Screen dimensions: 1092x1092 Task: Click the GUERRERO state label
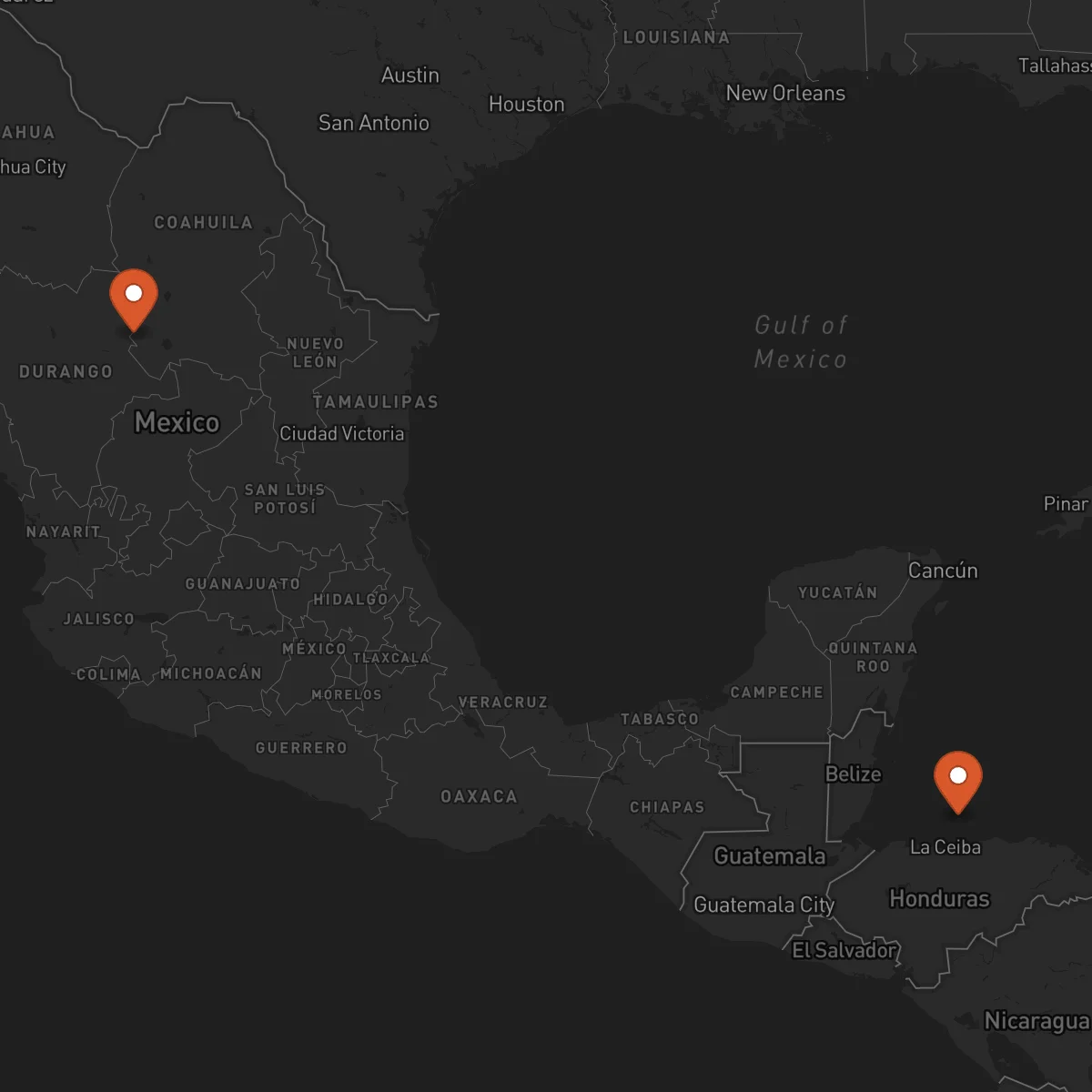point(301,748)
